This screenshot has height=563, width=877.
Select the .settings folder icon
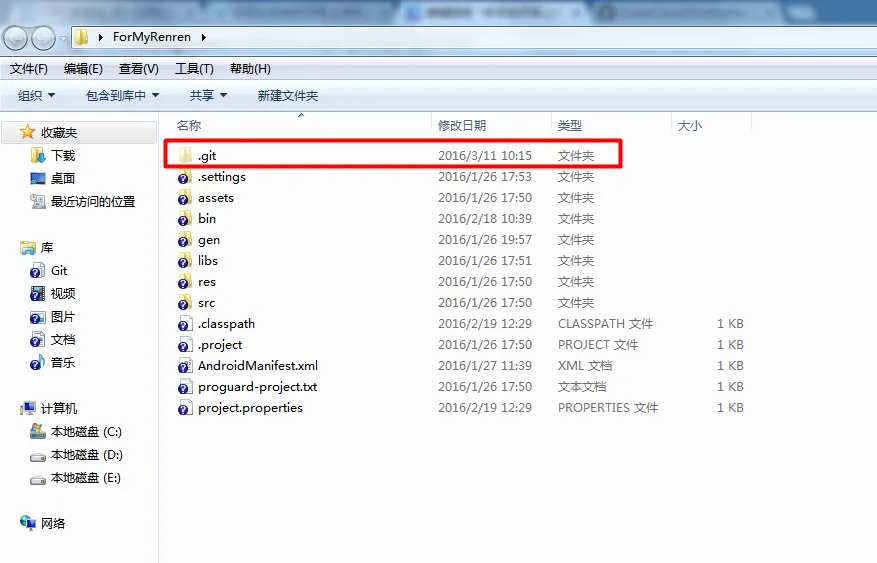[x=185, y=177]
